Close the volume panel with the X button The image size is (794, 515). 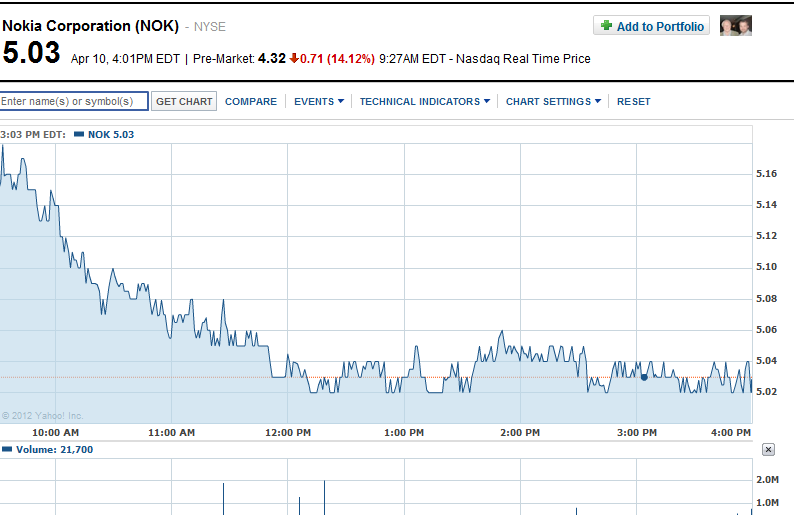tap(768, 449)
